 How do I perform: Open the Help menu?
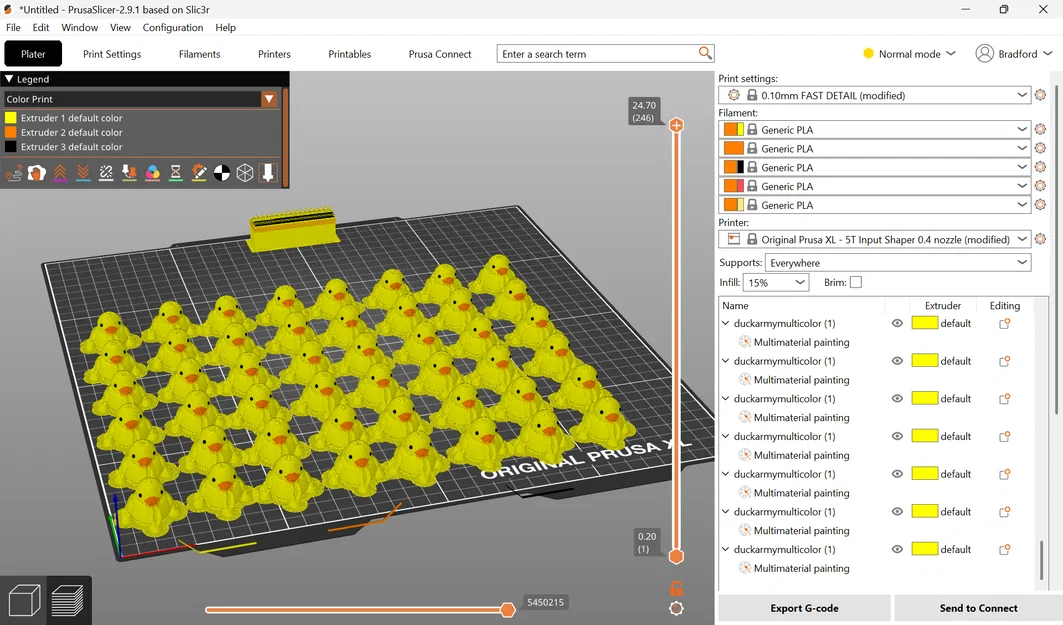[x=225, y=27]
